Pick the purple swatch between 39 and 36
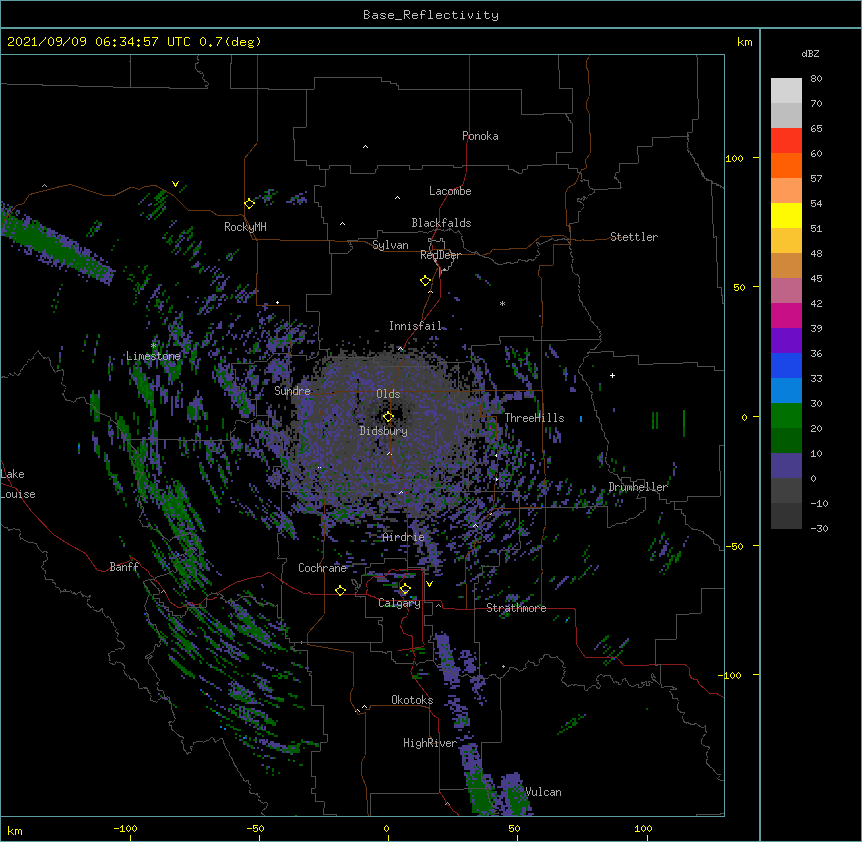 pyautogui.click(x=786, y=341)
